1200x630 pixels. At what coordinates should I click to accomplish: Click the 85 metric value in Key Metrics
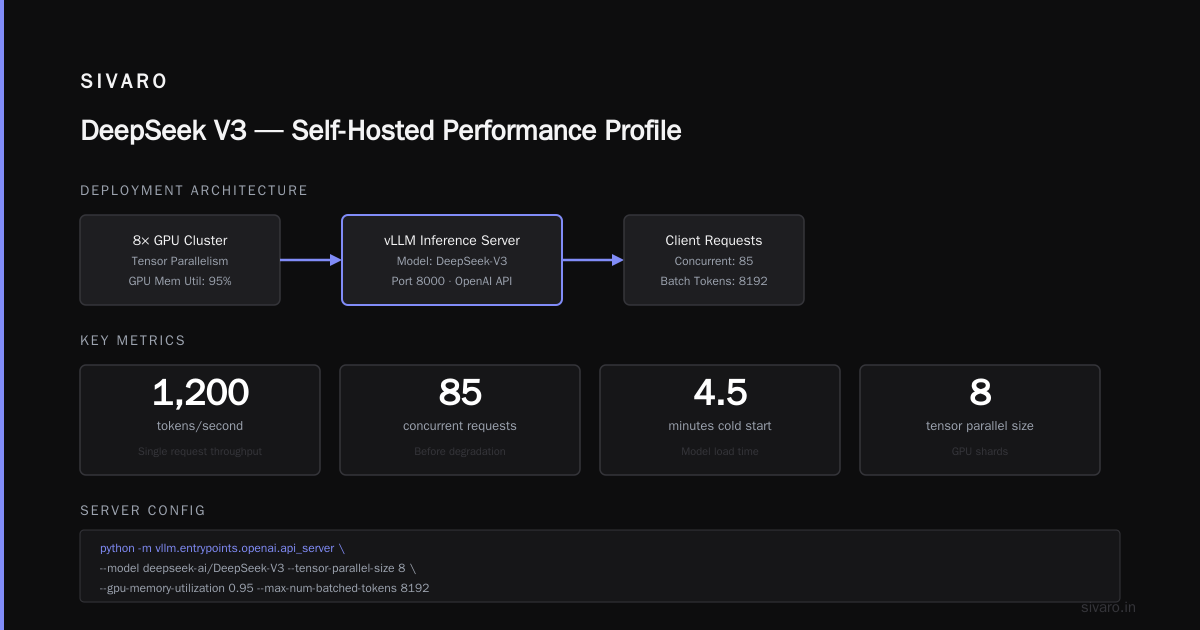click(x=460, y=393)
